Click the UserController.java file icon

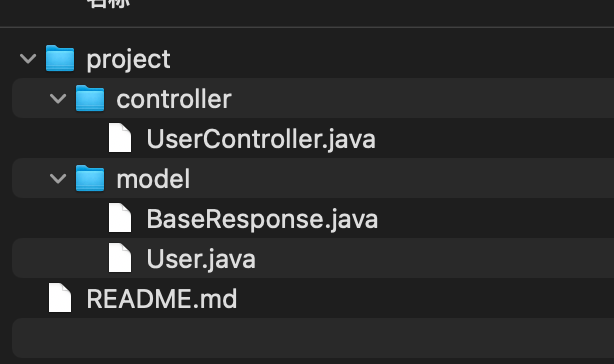click(x=120, y=138)
